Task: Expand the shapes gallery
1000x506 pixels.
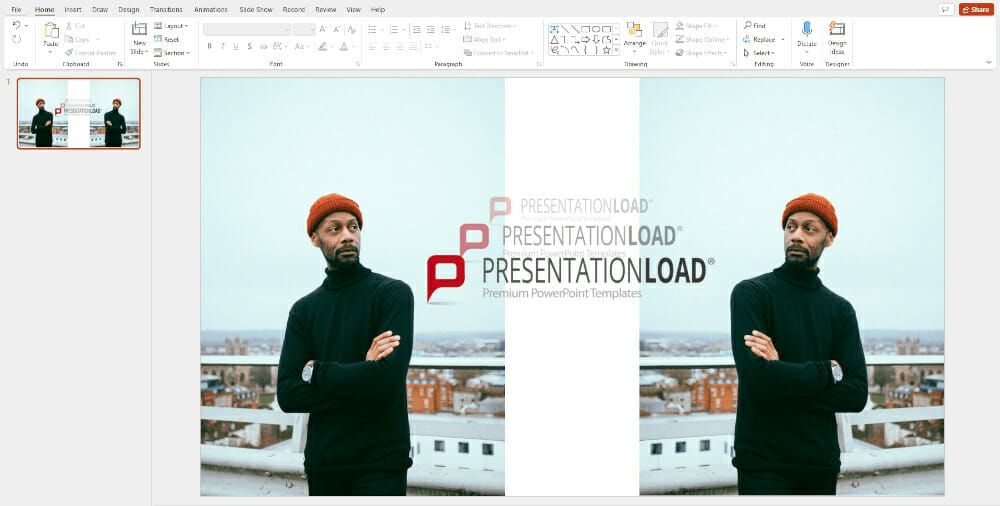Action: click(x=617, y=50)
